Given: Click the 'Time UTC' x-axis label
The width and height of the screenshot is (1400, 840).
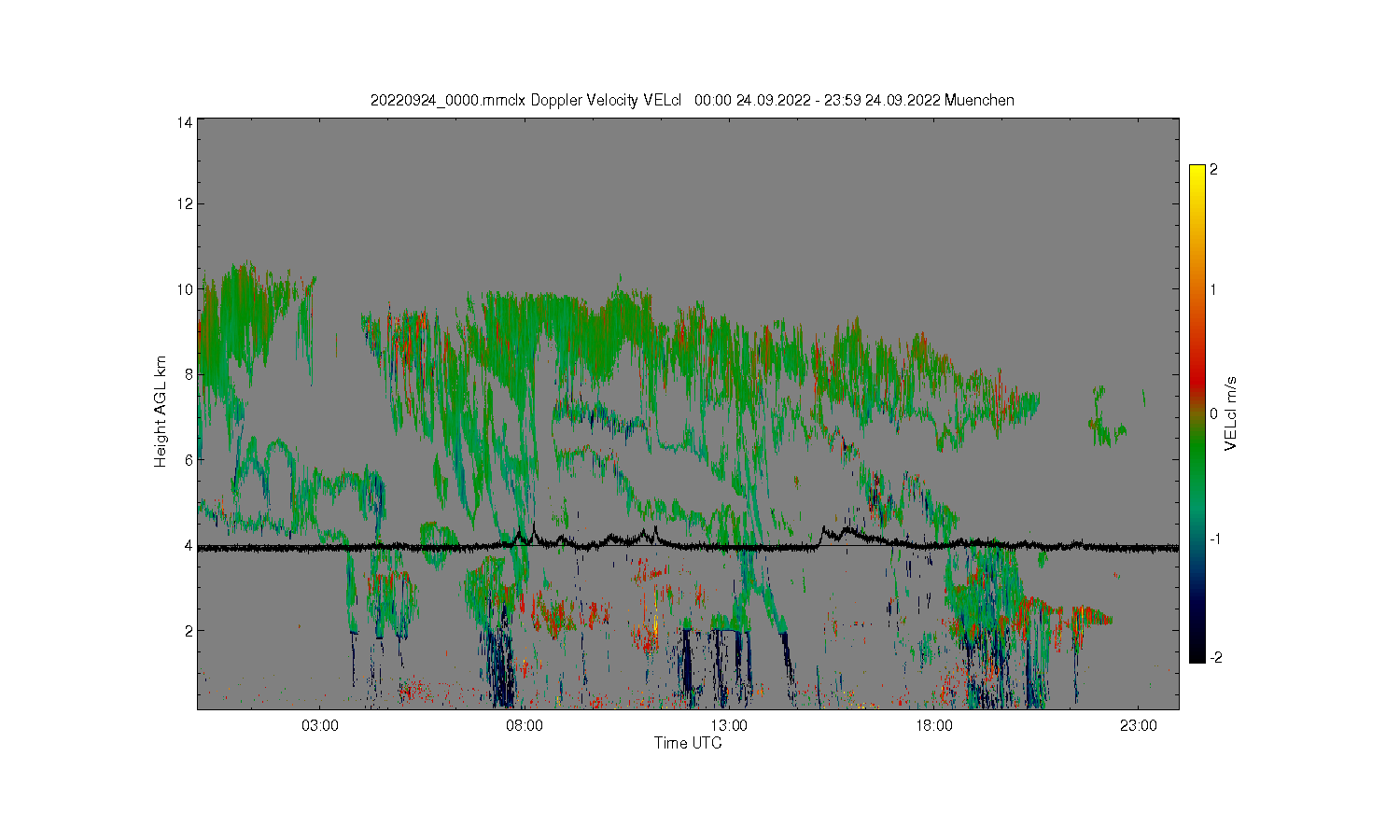Looking at the screenshot, I should click(688, 744).
